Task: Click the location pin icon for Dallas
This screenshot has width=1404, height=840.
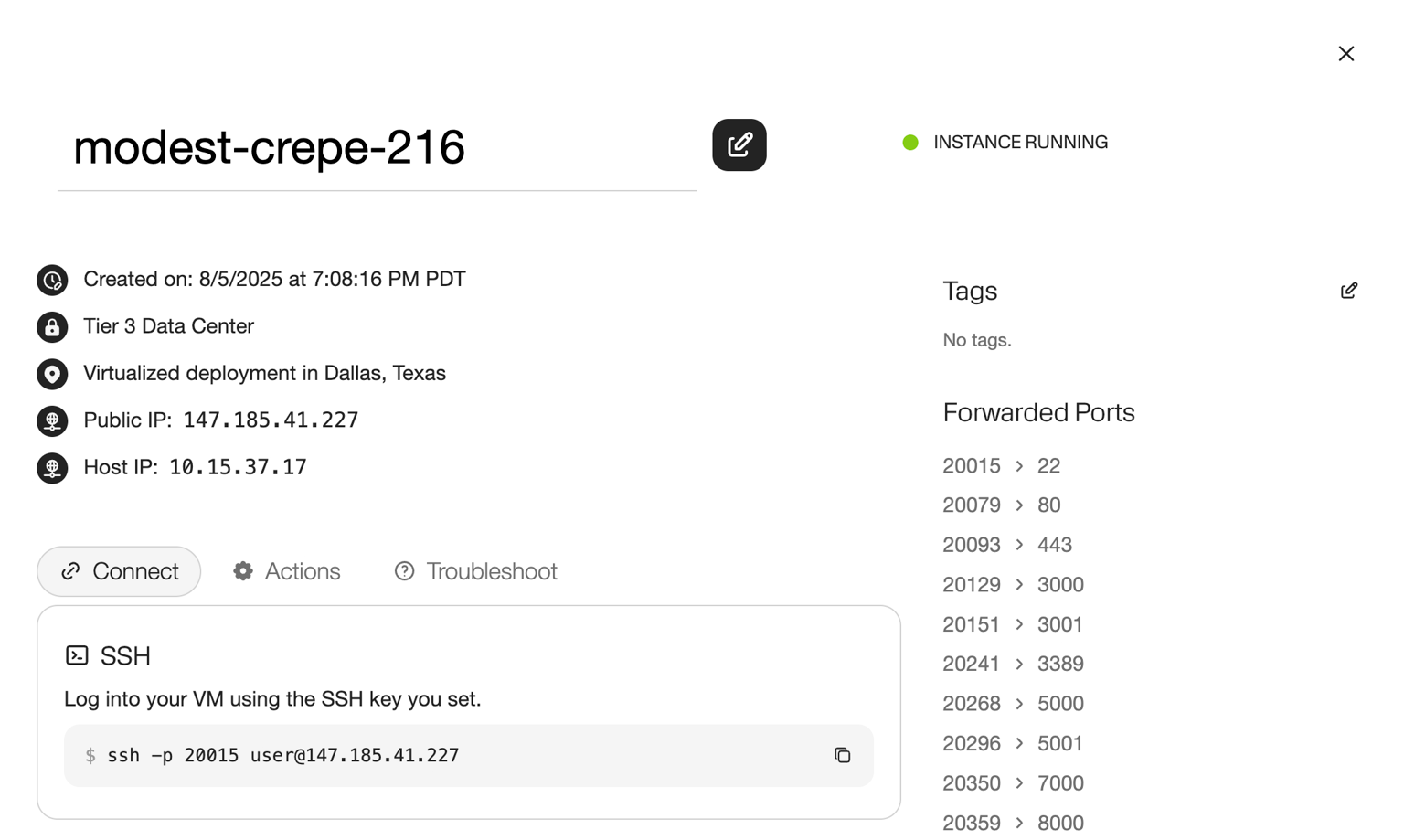Action: [52, 374]
